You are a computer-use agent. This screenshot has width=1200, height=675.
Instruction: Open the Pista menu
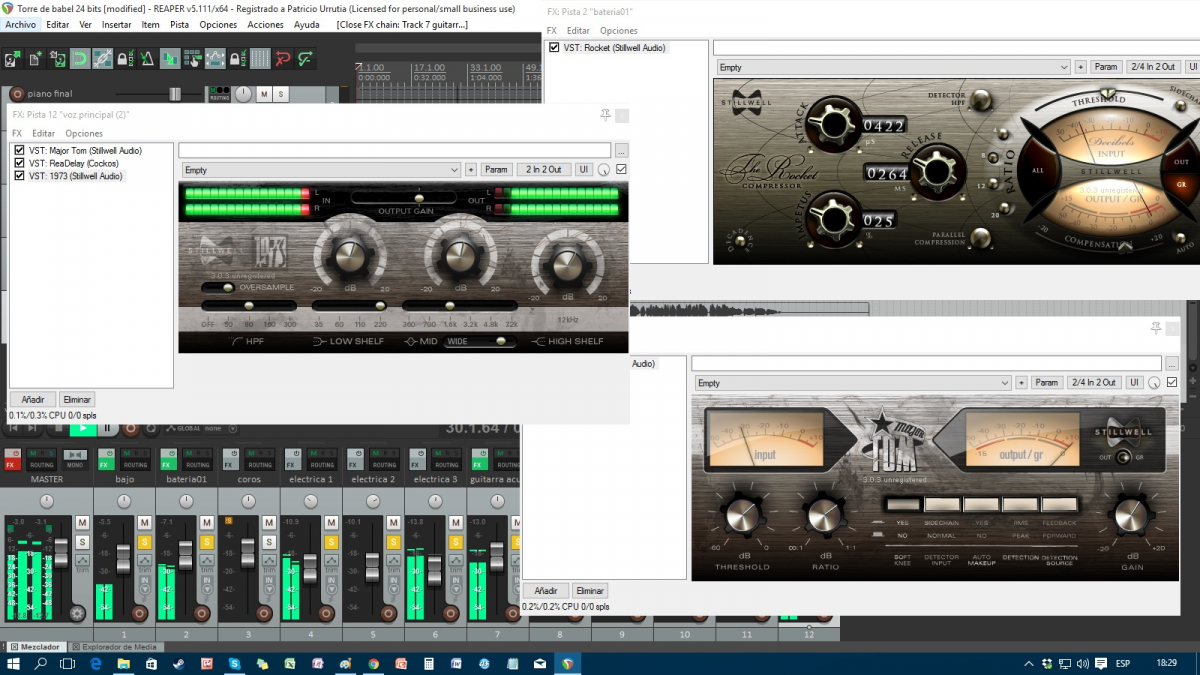[179, 24]
